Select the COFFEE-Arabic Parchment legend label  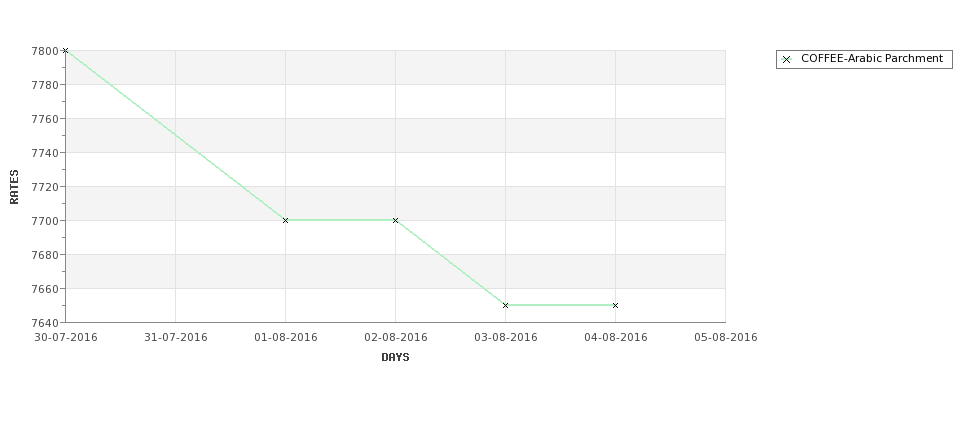(x=872, y=58)
